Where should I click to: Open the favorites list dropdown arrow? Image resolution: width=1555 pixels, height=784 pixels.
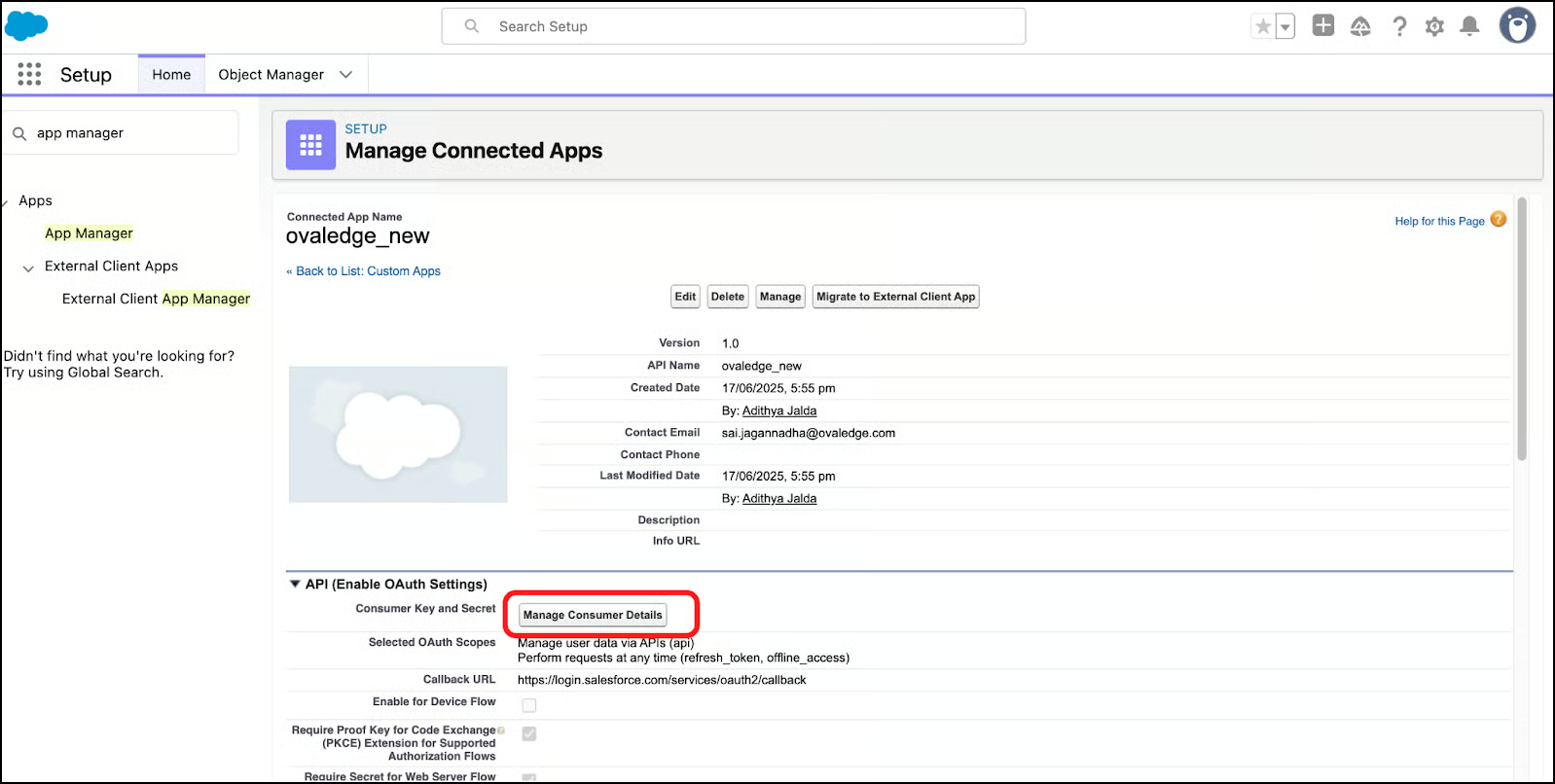pos(1285,27)
